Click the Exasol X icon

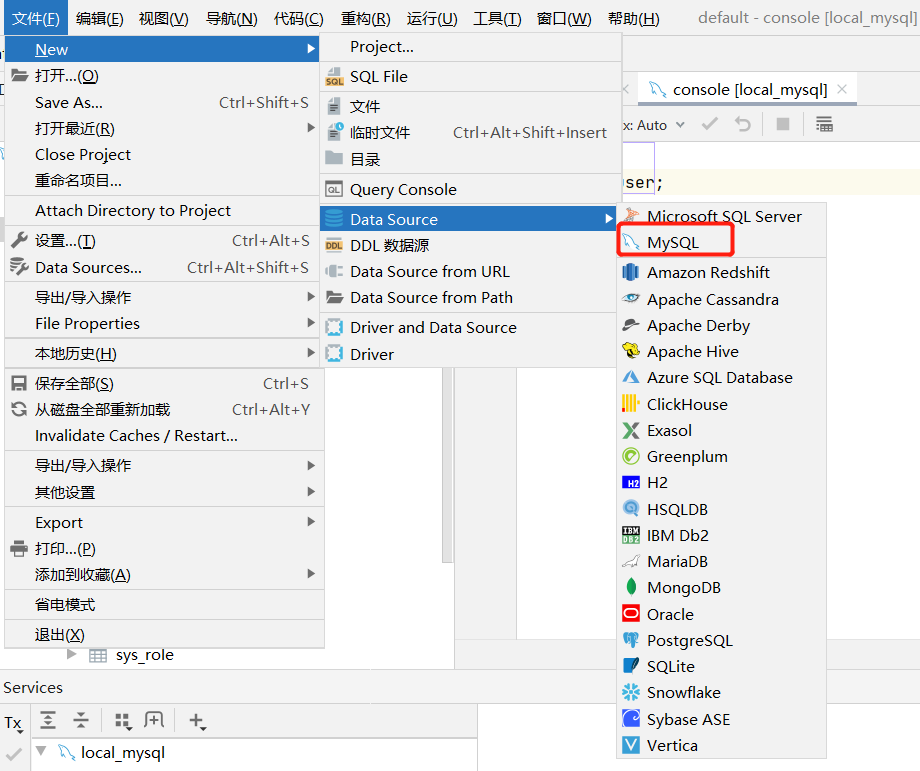click(631, 430)
